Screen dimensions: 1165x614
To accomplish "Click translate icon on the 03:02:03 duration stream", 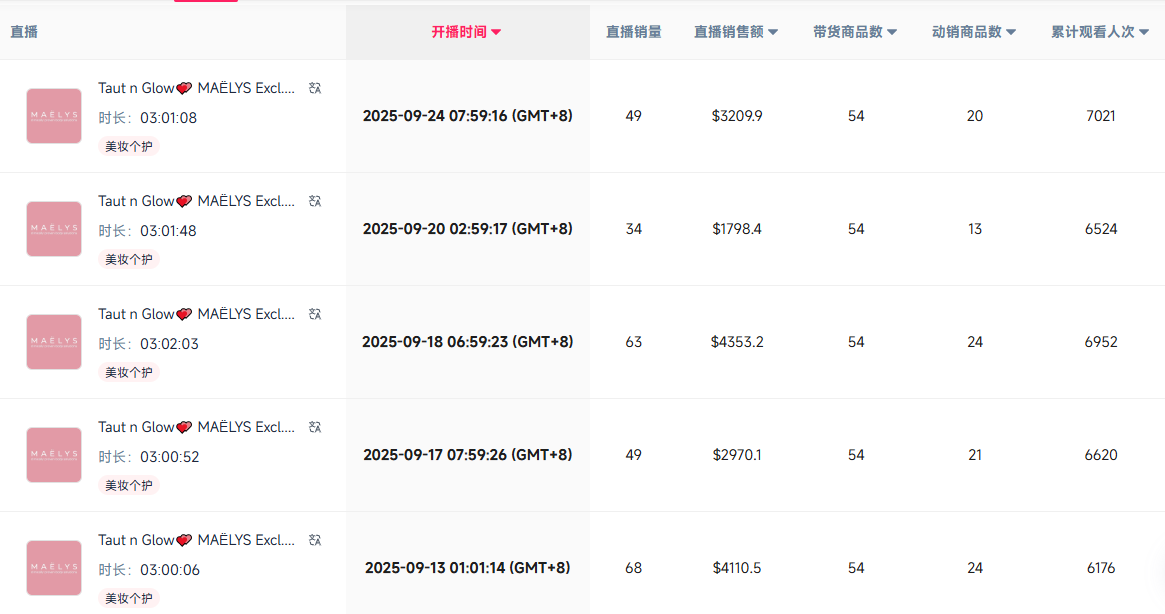I will point(315,314).
